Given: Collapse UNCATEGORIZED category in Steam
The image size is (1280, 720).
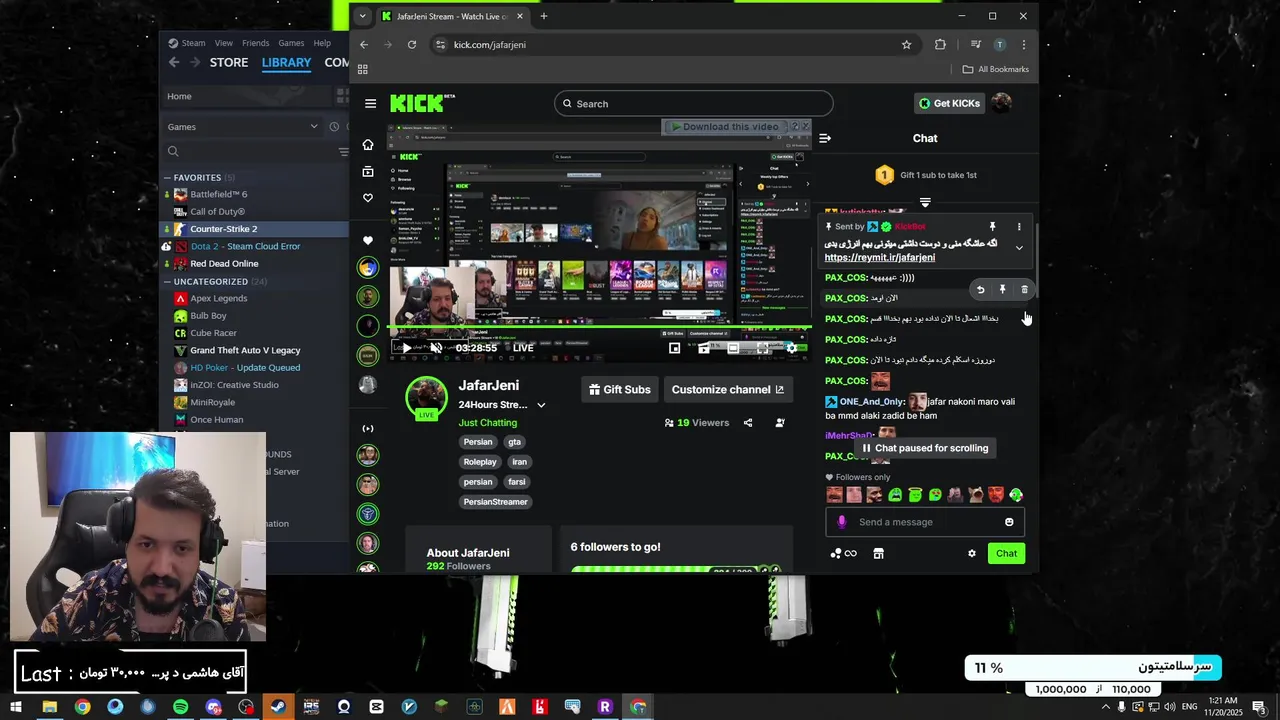Looking at the screenshot, I should pyautogui.click(x=167, y=282).
